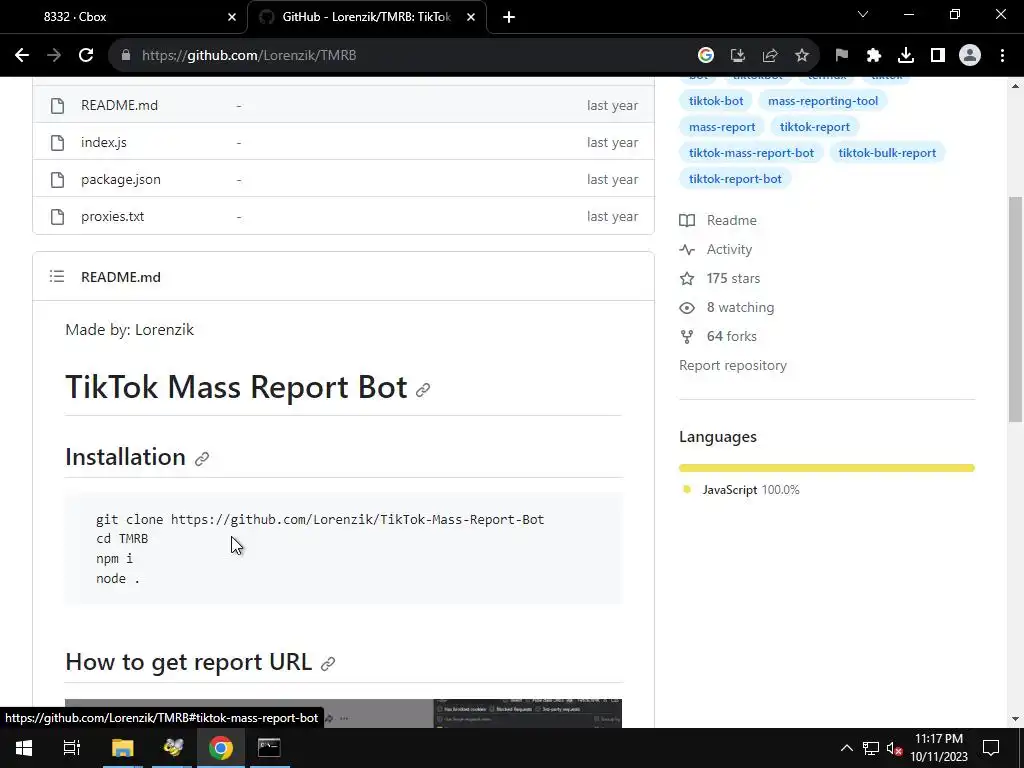The height and width of the screenshot is (768, 1024).
Task: Click link anchor beside How to get report URL
Action: coord(328,664)
